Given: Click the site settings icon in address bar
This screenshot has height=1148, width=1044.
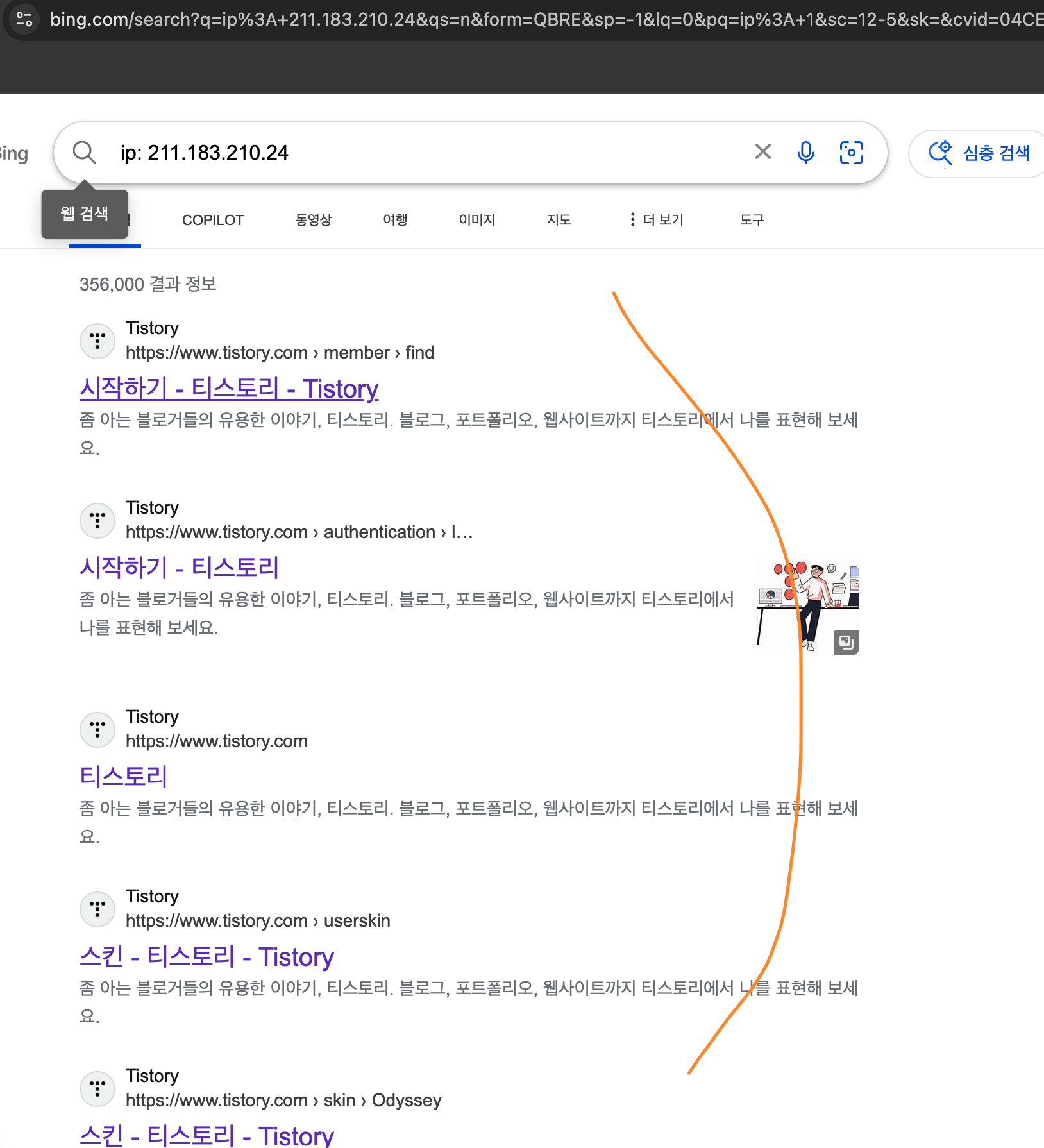Looking at the screenshot, I should tap(24, 19).
